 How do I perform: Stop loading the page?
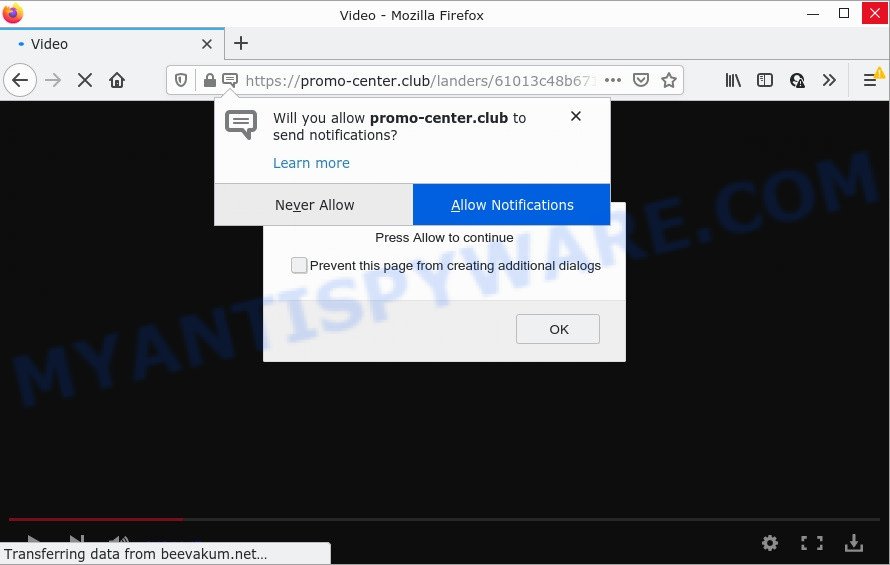tap(85, 80)
